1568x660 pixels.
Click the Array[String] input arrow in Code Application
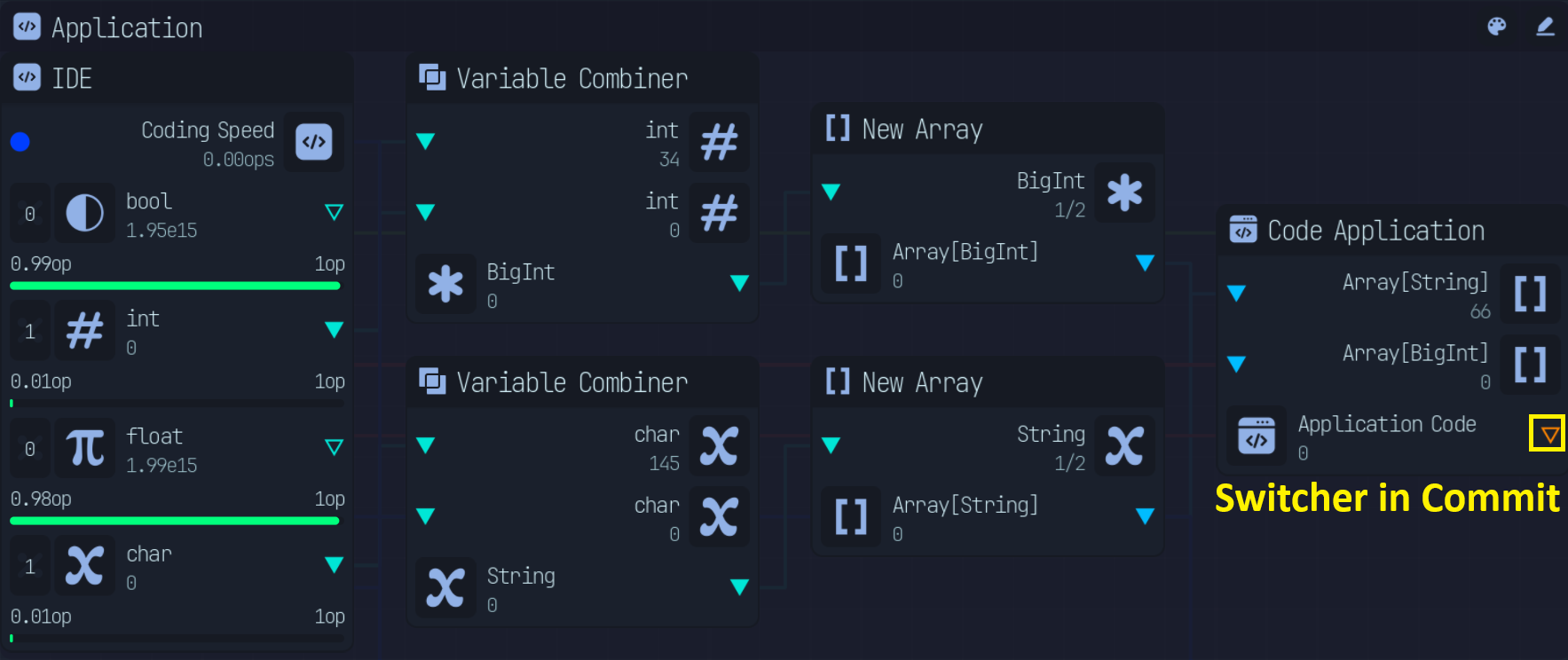tap(1236, 294)
